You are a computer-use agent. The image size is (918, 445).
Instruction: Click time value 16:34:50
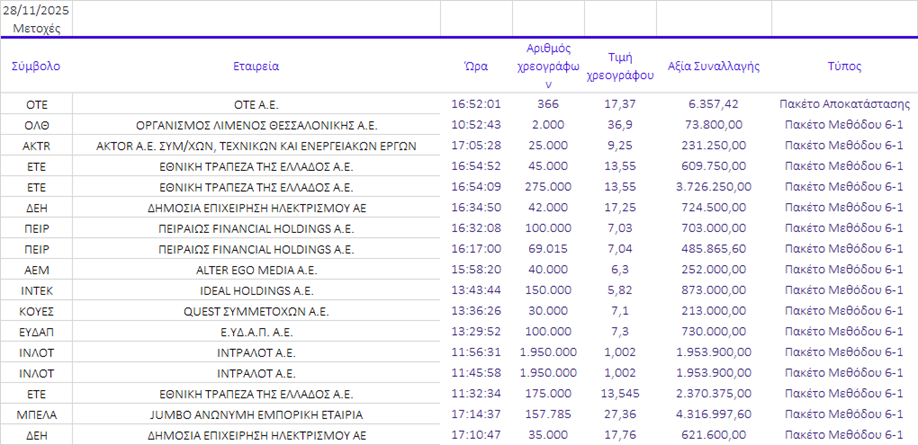tap(476, 207)
